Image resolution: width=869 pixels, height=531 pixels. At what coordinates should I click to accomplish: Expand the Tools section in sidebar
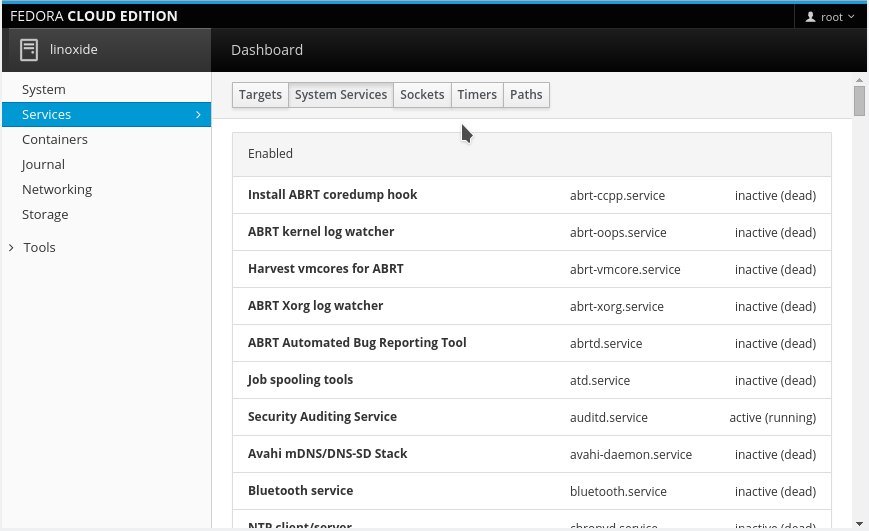tap(39, 247)
